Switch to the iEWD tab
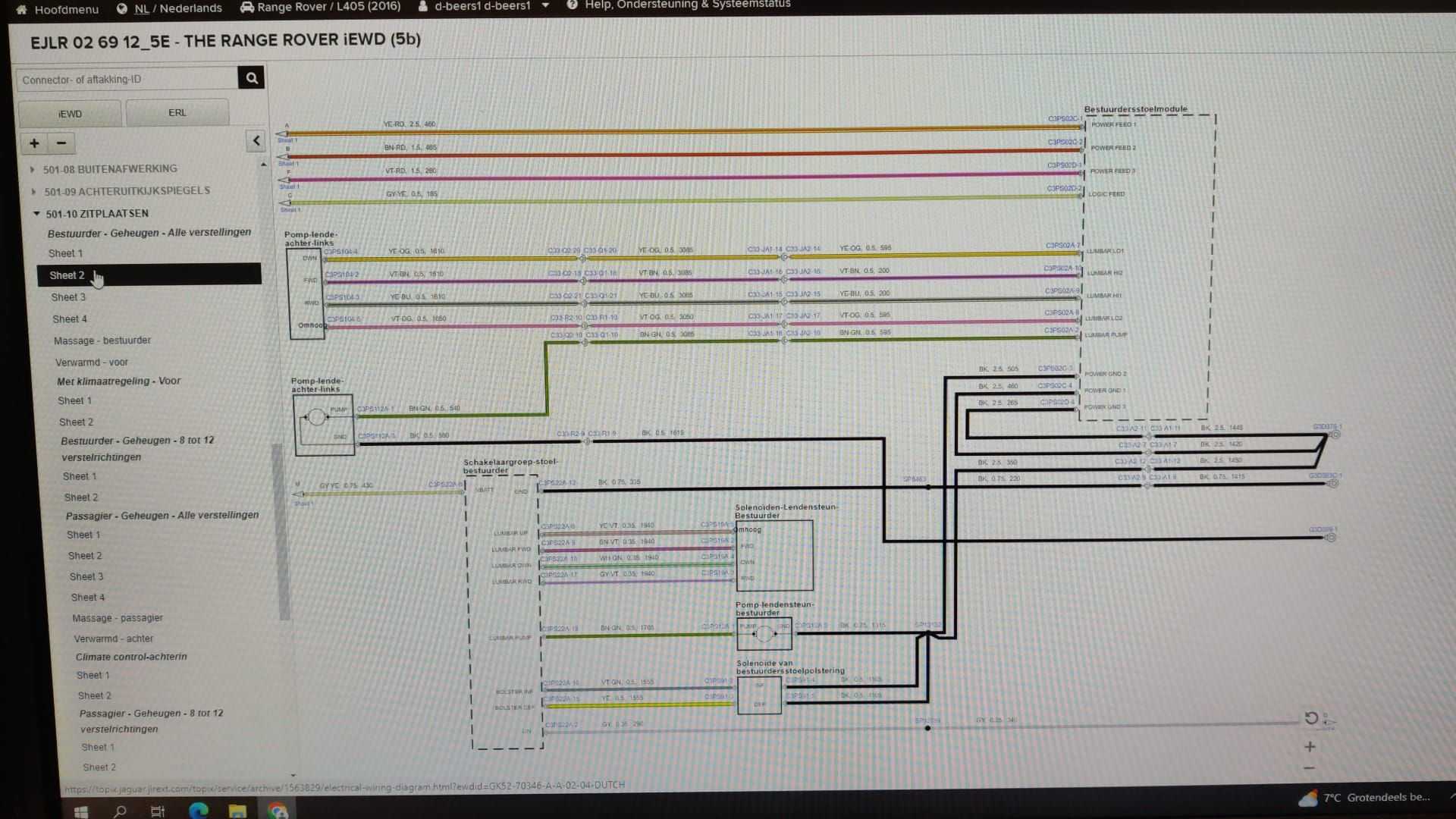 pyautogui.click(x=70, y=114)
